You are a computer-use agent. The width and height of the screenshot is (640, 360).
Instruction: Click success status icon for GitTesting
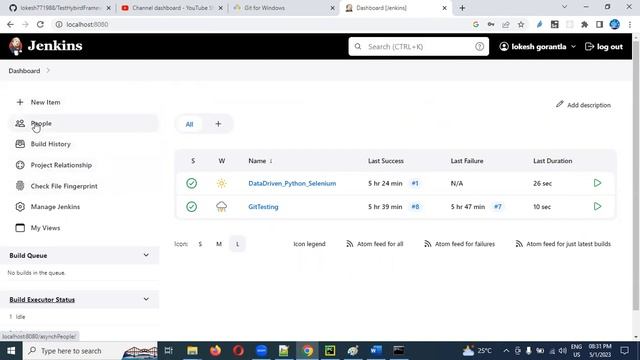(x=191, y=207)
